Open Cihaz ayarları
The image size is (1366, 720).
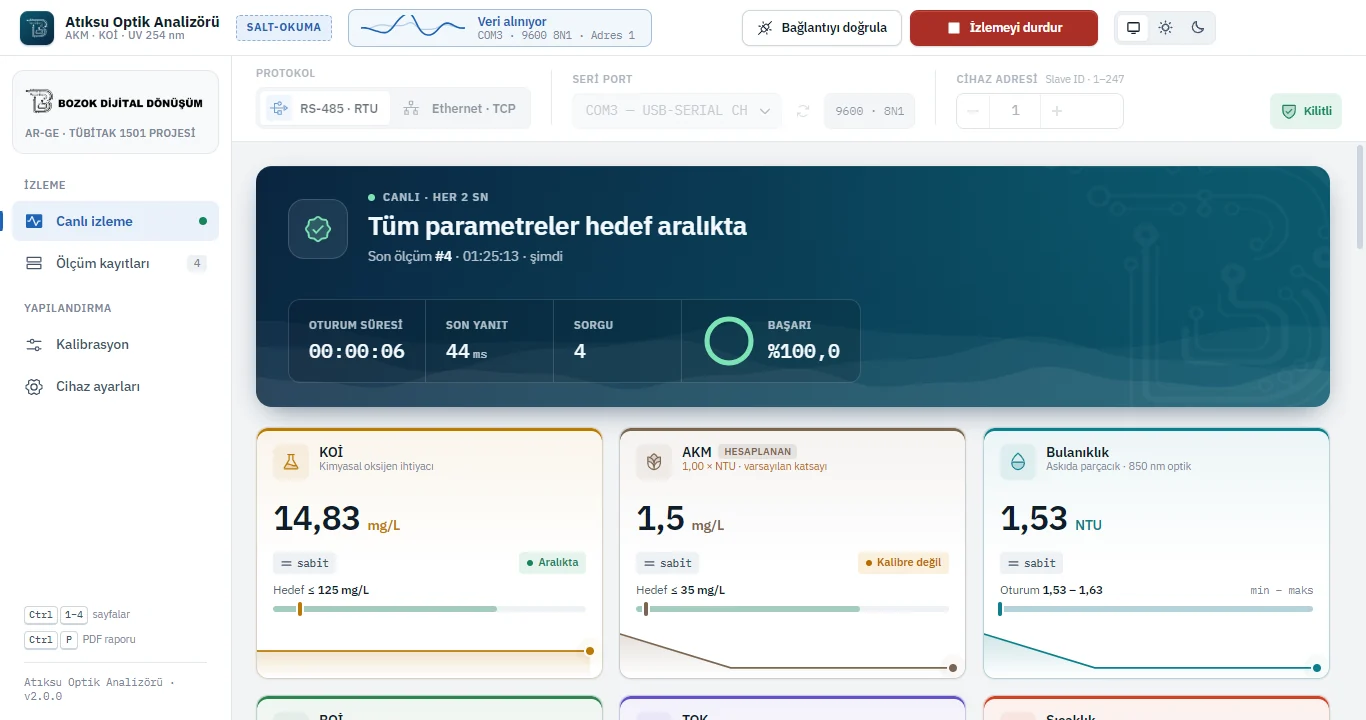coord(115,386)
